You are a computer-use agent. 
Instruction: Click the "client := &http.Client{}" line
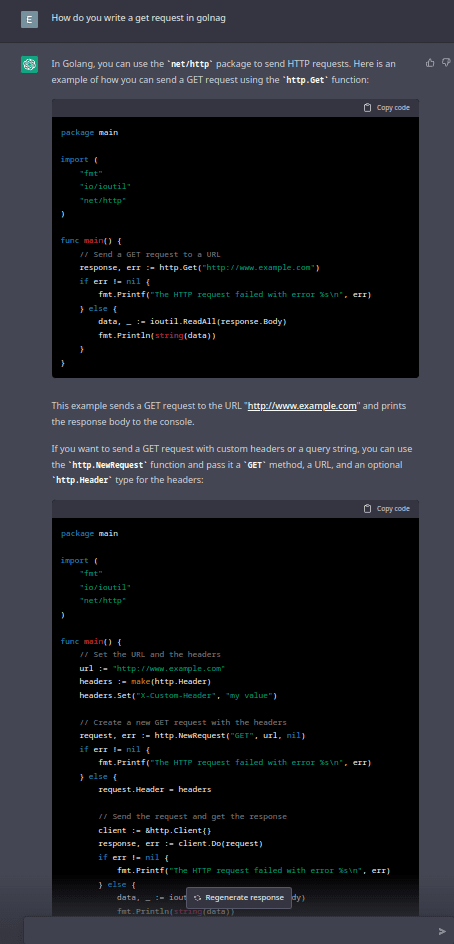pyautogui.click(x=157, y=831)
